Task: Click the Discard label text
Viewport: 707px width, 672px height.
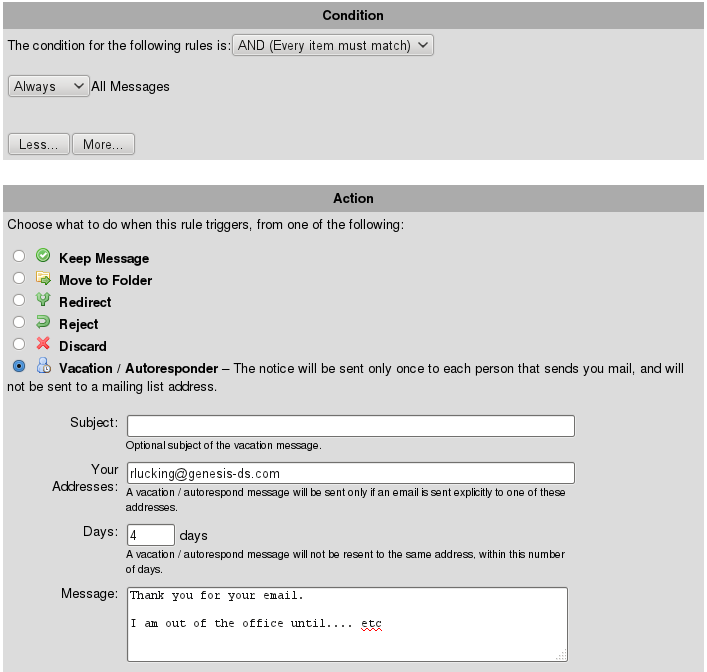Action: point(83,346)
